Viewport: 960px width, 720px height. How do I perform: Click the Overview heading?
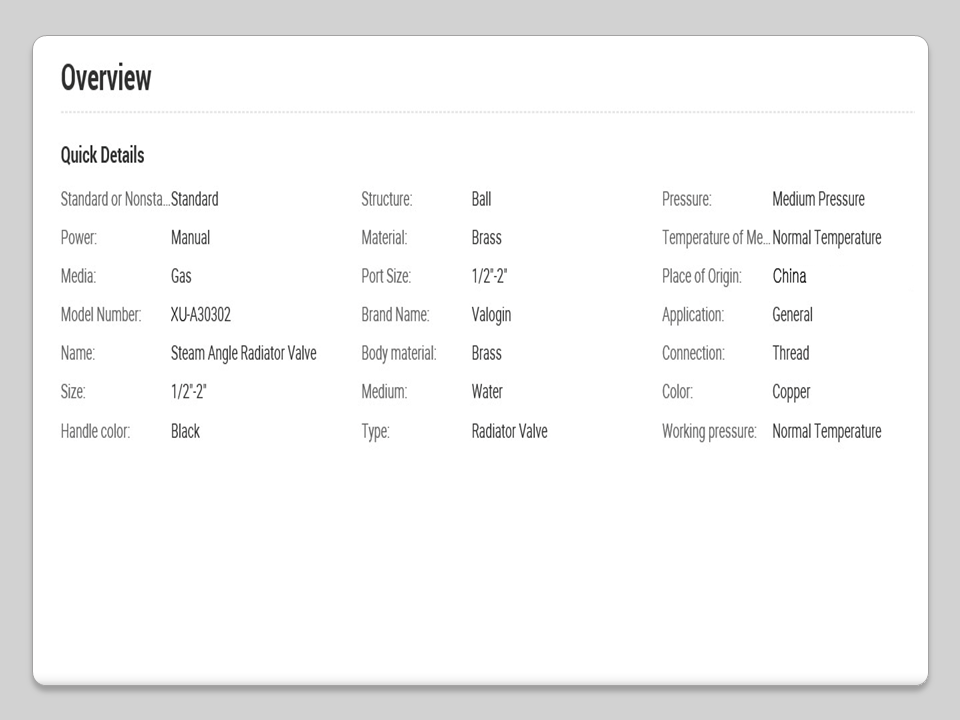tap(106, 78)
